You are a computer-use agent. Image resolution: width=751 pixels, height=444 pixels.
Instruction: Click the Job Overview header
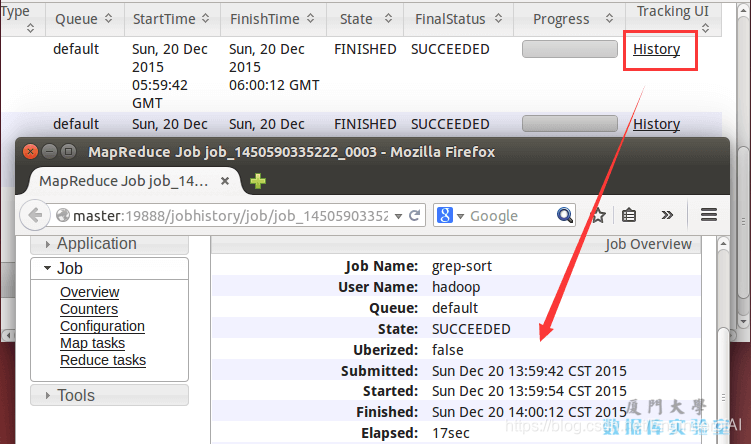648,244
